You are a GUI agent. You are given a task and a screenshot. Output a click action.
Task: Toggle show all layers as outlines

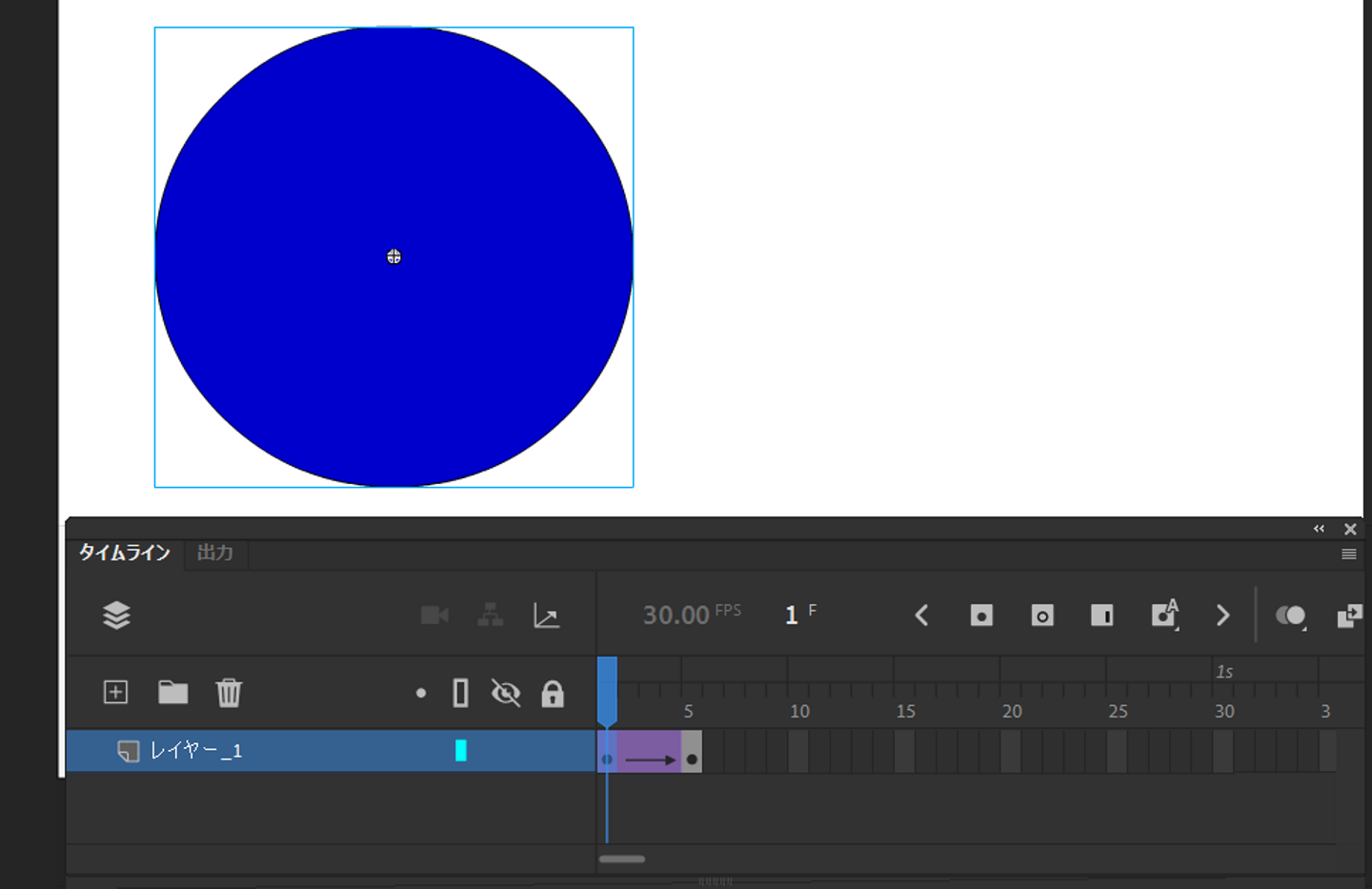[x=460, y=693]
